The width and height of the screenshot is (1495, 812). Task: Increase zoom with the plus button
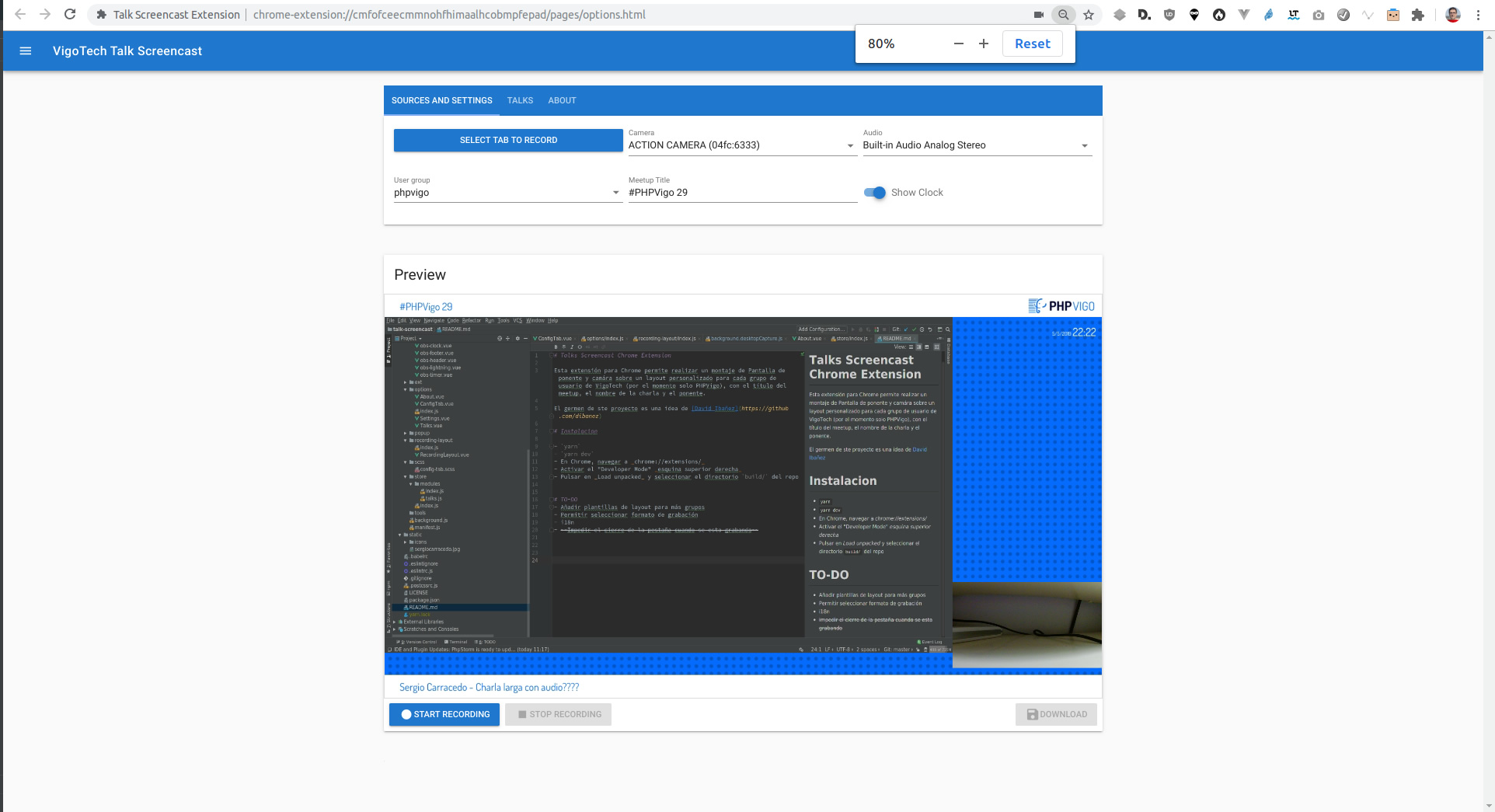(984, 44)
